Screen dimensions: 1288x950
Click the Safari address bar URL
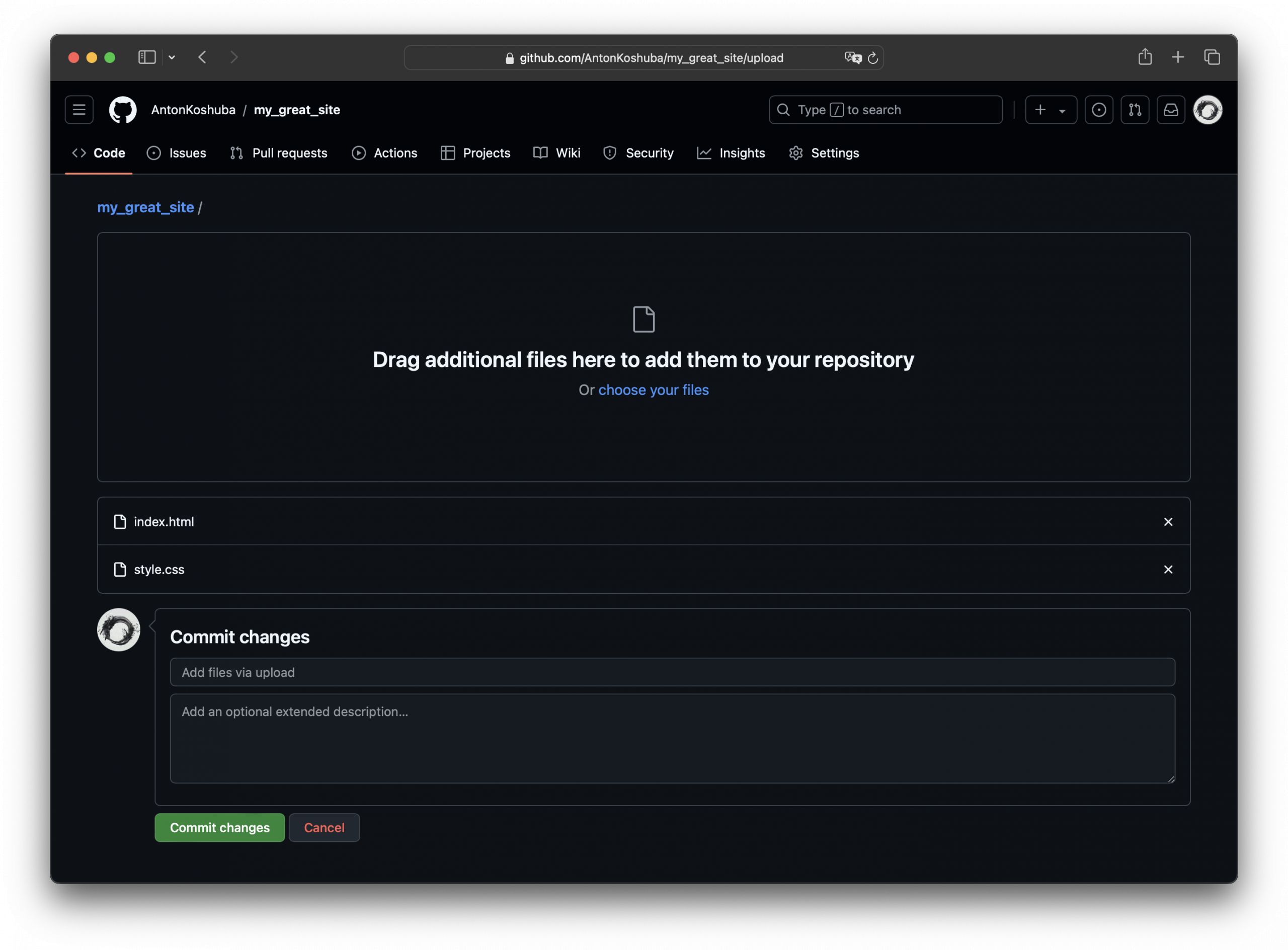(651, 57)
